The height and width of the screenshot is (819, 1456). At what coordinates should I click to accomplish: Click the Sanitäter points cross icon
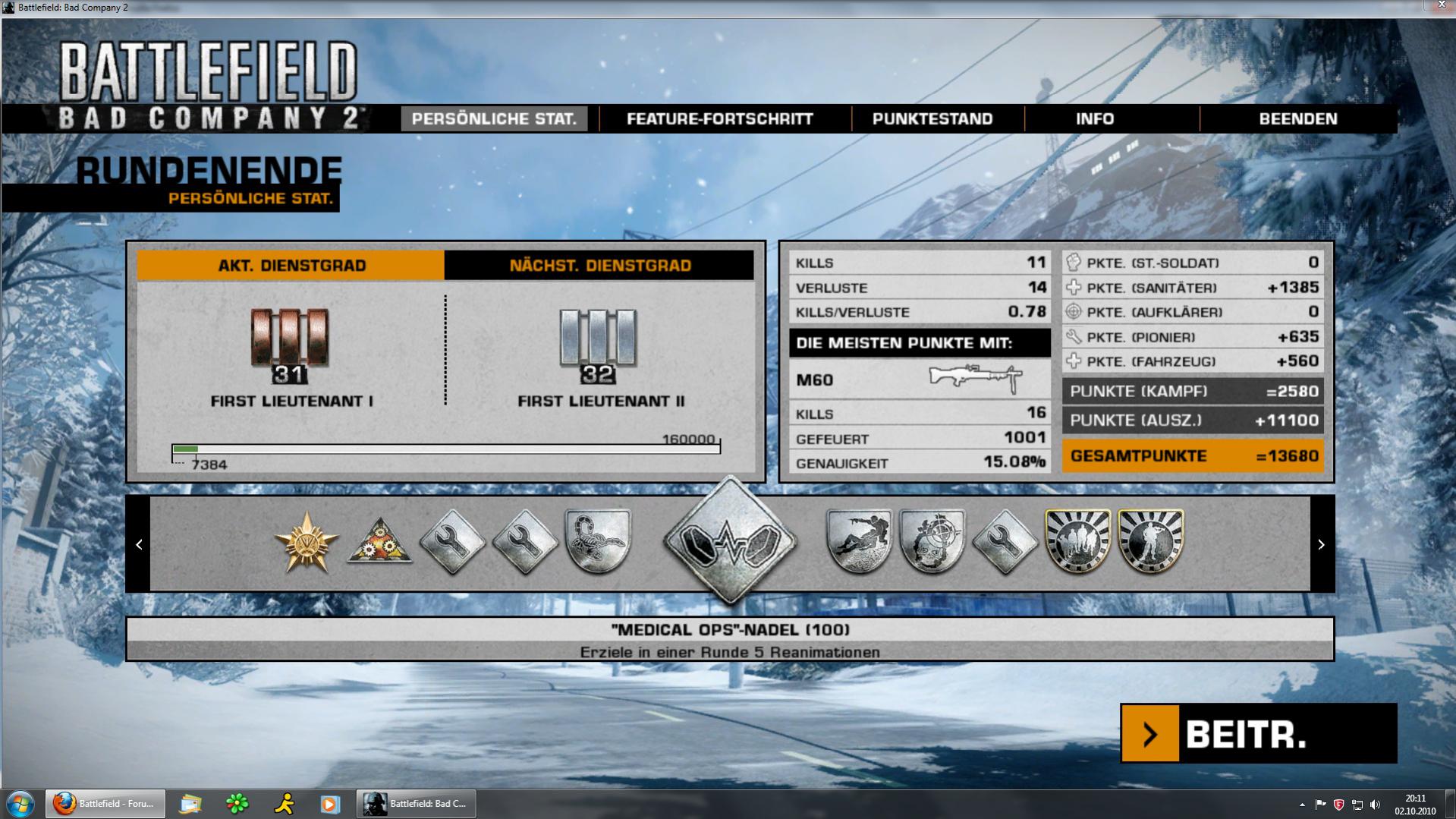point(1074,288)
